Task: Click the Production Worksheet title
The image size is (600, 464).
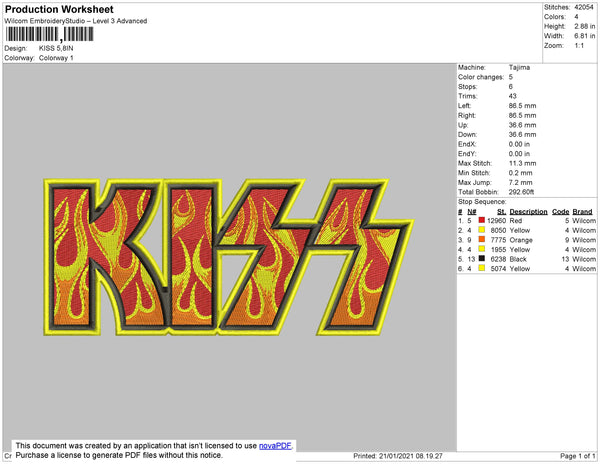Action: coord(59,9)
